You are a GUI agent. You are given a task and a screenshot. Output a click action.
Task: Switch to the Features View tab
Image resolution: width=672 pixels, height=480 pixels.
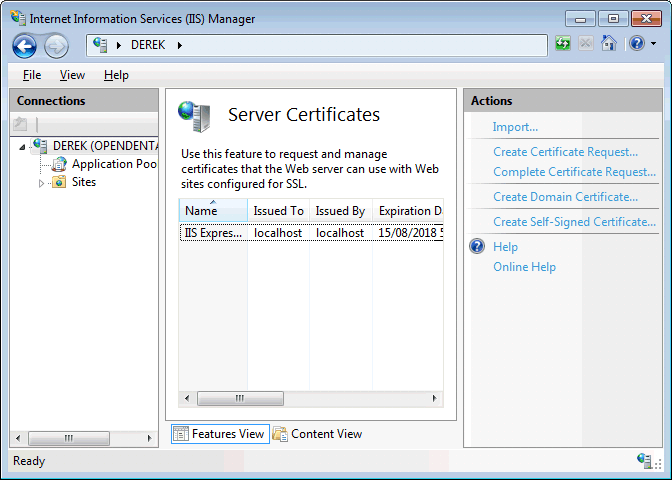[220, 434]
